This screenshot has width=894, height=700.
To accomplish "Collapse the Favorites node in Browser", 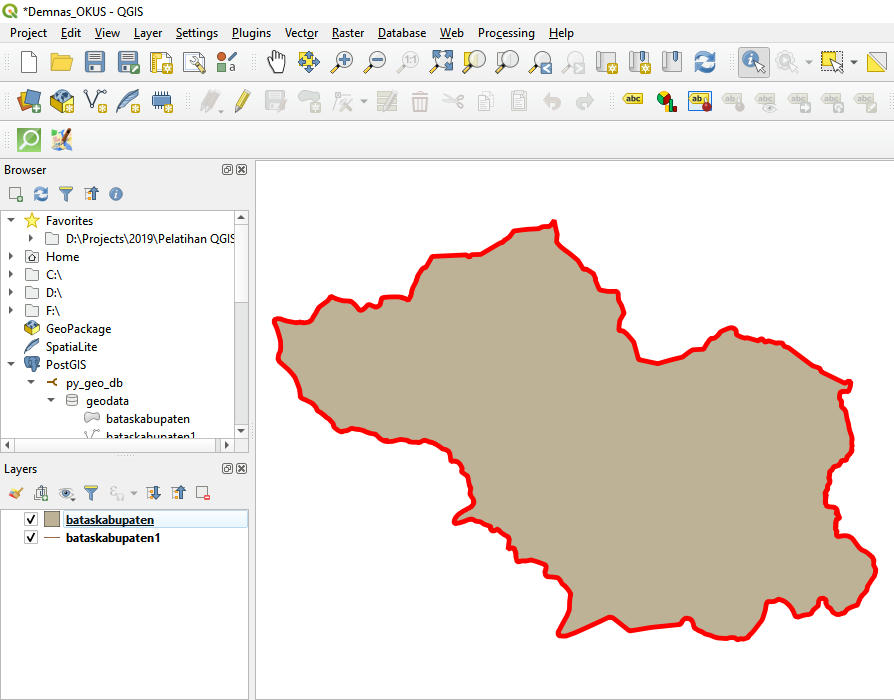I will point(11,220).
